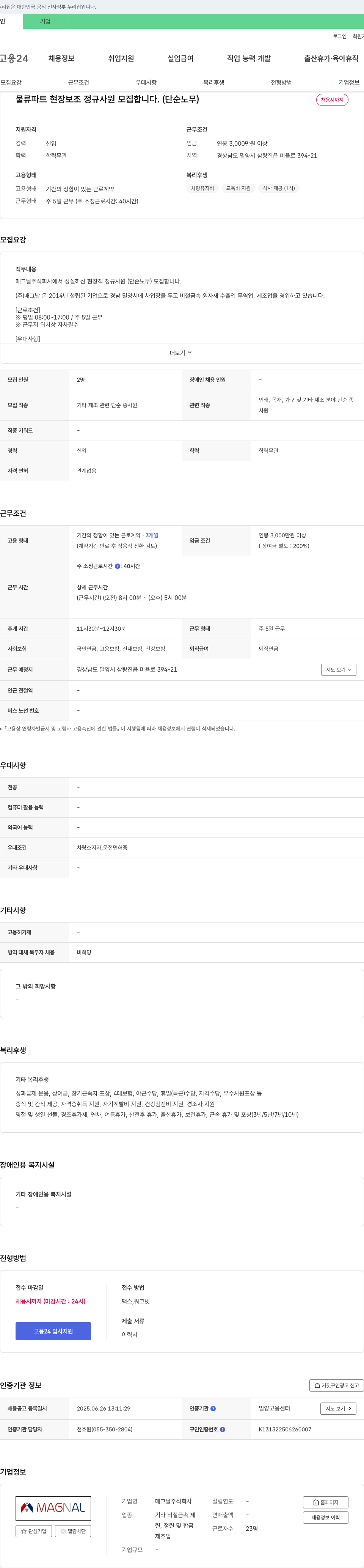Click the 매그날주식회사 company name

pyautogui.click(x=174, y=1502)
